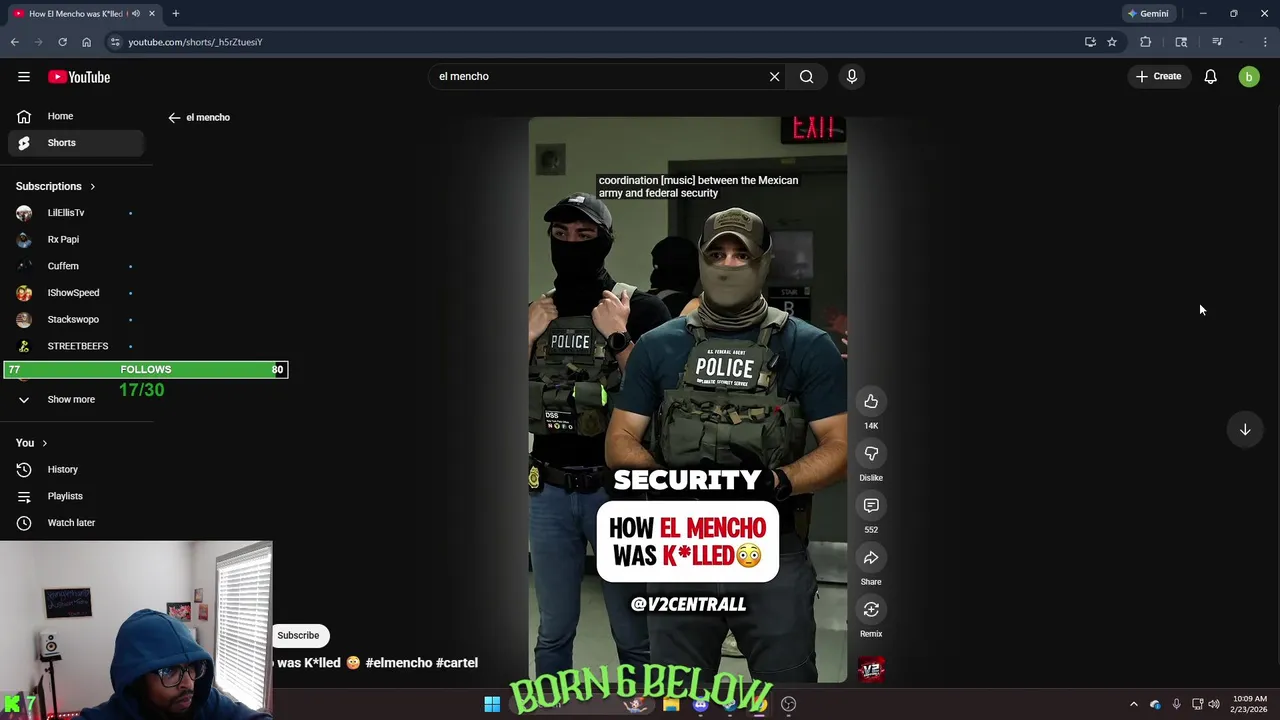1280x720 pixels.
Task: View site information icon in address bar
Action: click(x=115, y=42)
